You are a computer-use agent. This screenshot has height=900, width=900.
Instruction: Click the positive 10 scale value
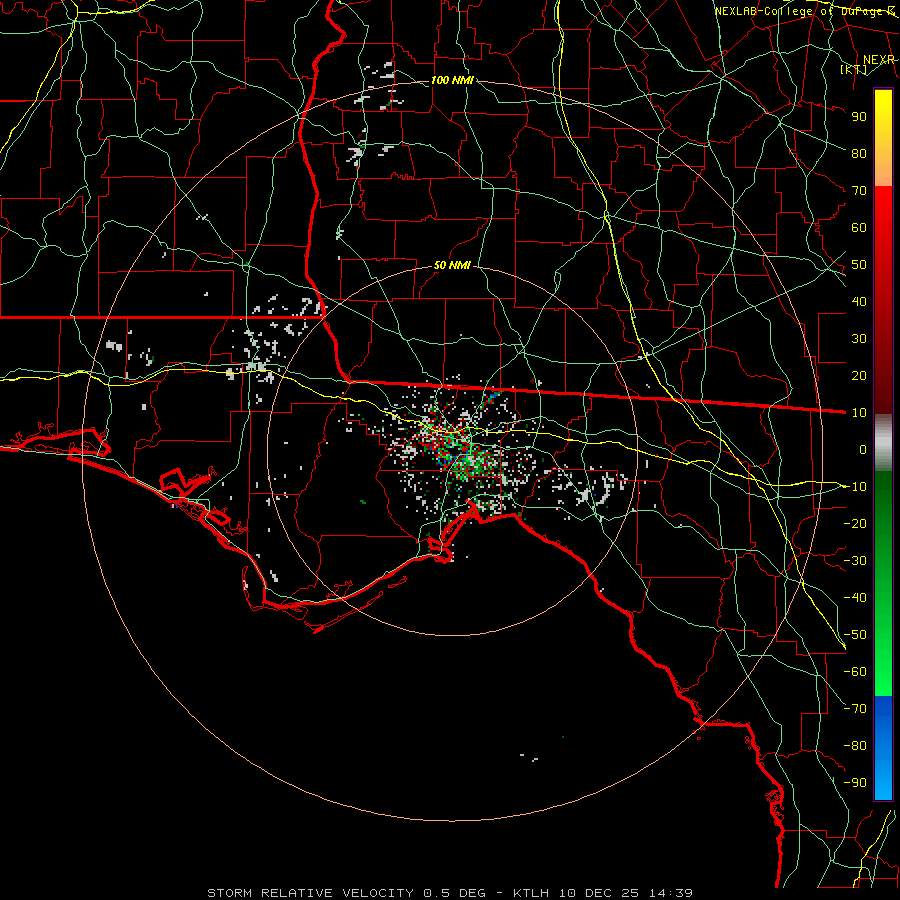pos(859,413)
